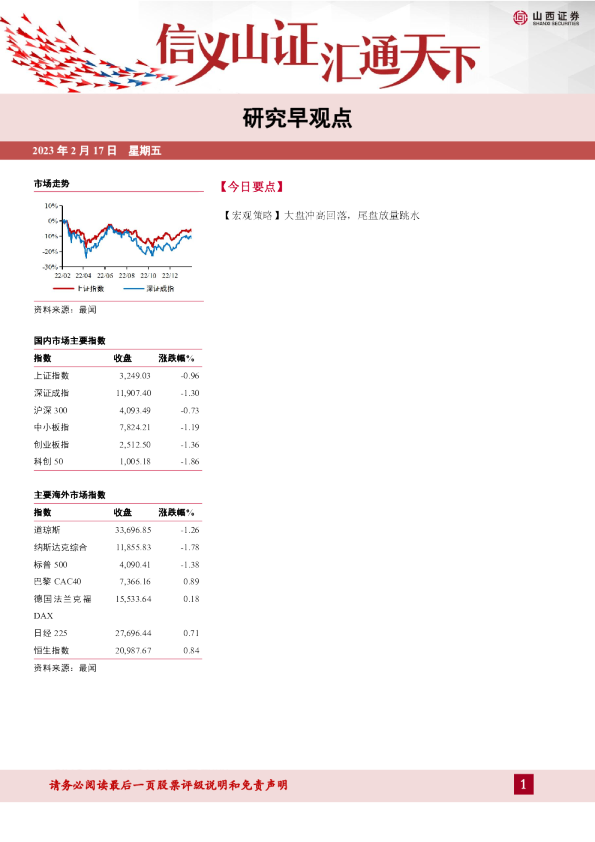Viewport: 595px width, 842px height.
Task: Click the date 2023年2月17日 星期五
Action: tap(97, 150)
